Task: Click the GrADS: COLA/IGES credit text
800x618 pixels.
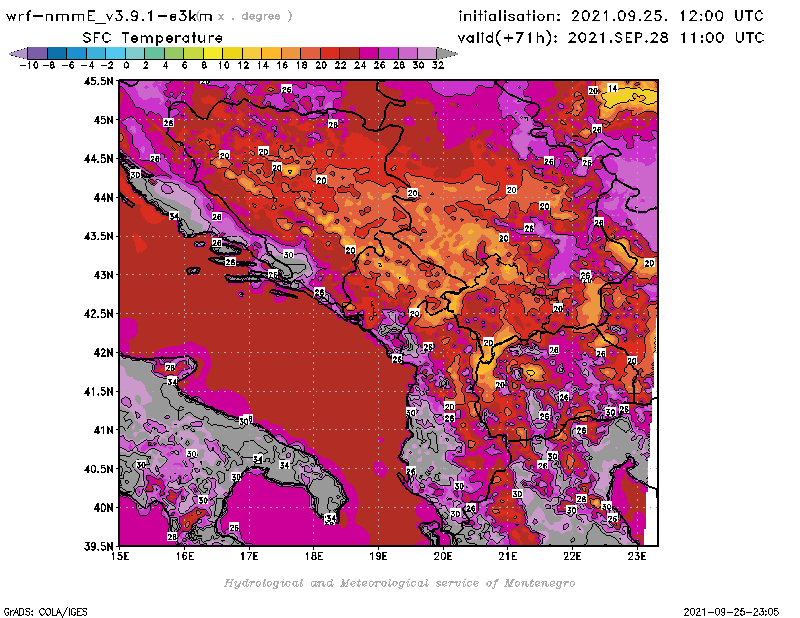Action: (x=45, y=611)
